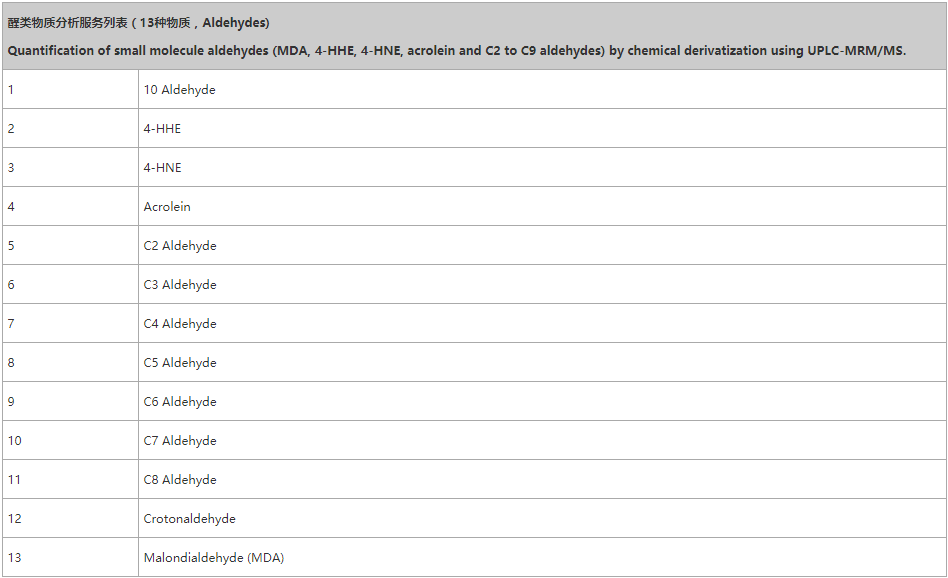Screen dimensions: 948x578
Task: Click the 4-HNE row text
Action: click(162, 168)
